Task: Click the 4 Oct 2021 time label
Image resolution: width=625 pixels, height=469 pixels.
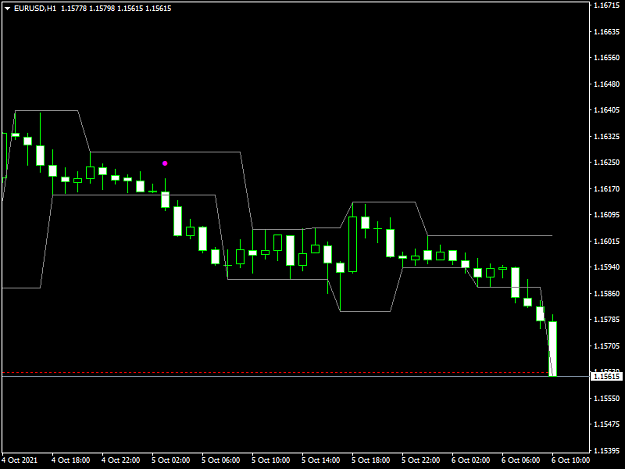Action: pos(20,460)
